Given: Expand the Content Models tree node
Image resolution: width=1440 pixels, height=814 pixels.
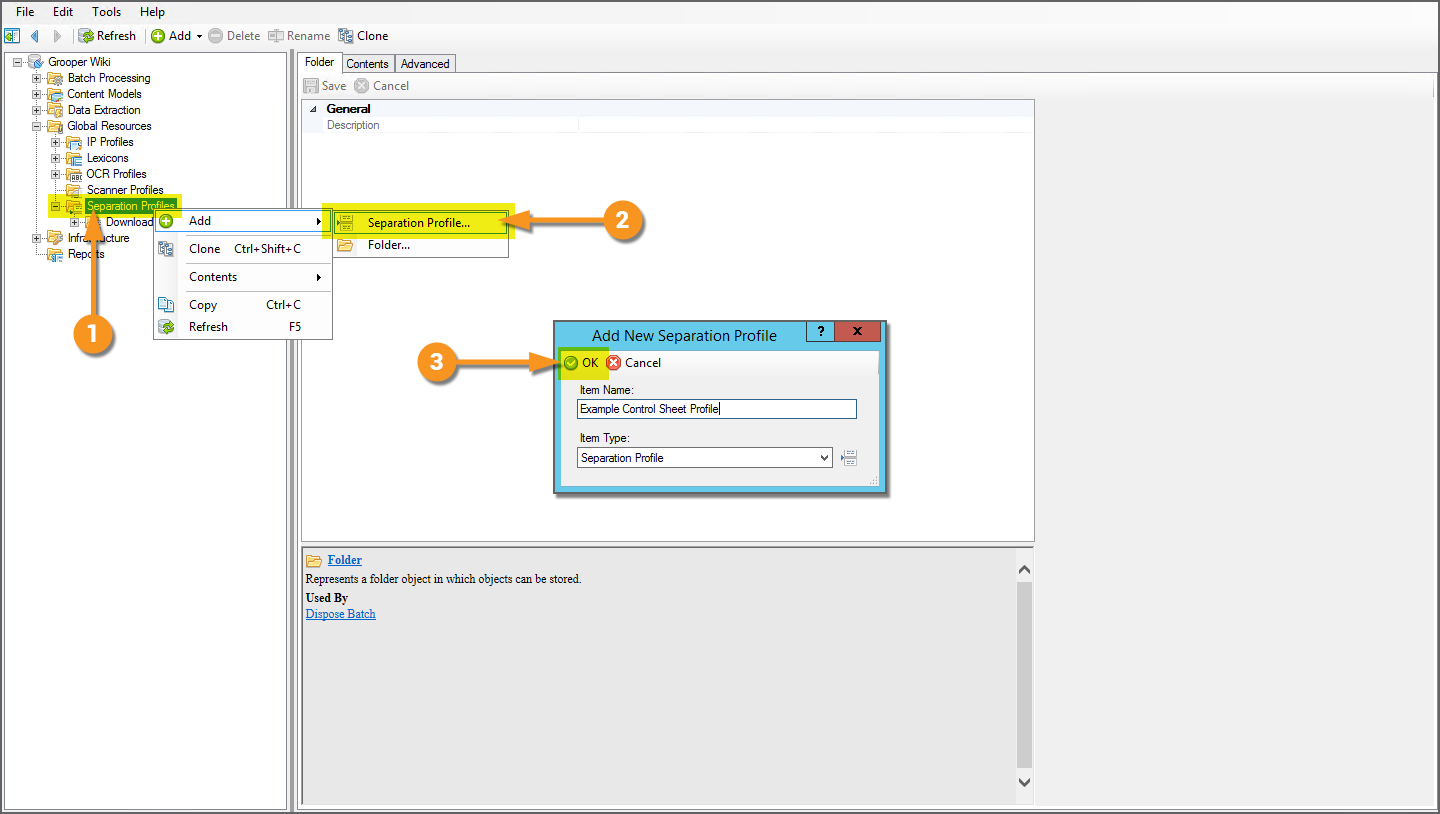Looking at the screenshot, I should pos(37,94).
